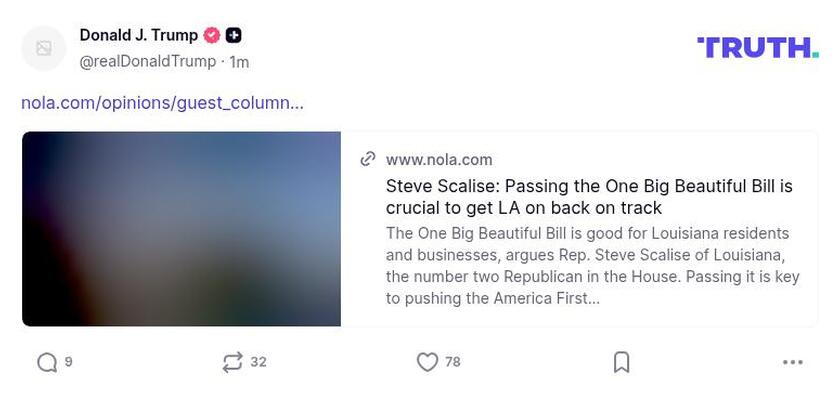Click the reply speech bubble icon
The image size is (840, 406).
[47, 362]
